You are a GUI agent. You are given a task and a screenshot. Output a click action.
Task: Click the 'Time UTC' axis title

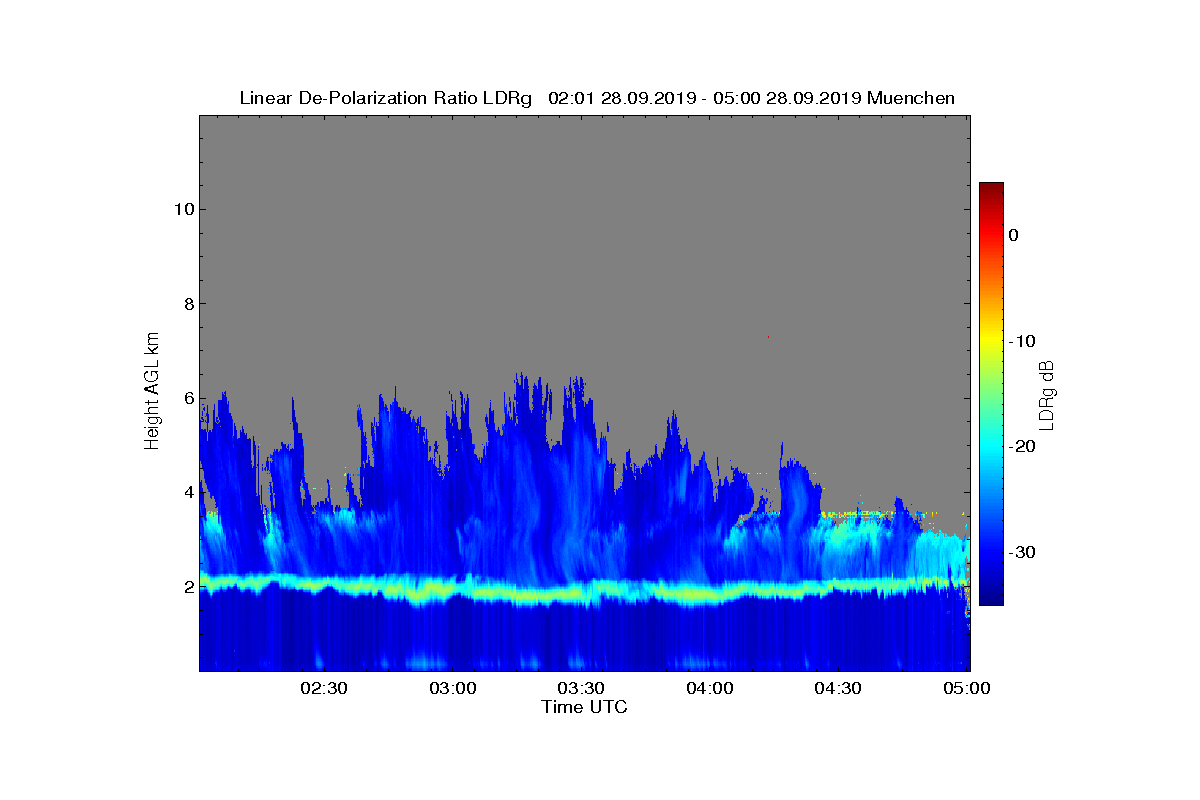point(584,707)
